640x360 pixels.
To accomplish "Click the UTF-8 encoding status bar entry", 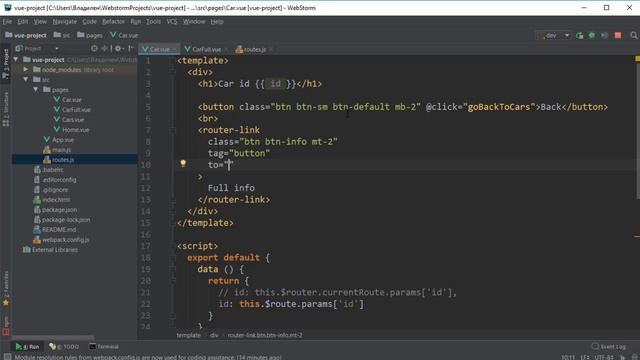I will click(604, 357).
